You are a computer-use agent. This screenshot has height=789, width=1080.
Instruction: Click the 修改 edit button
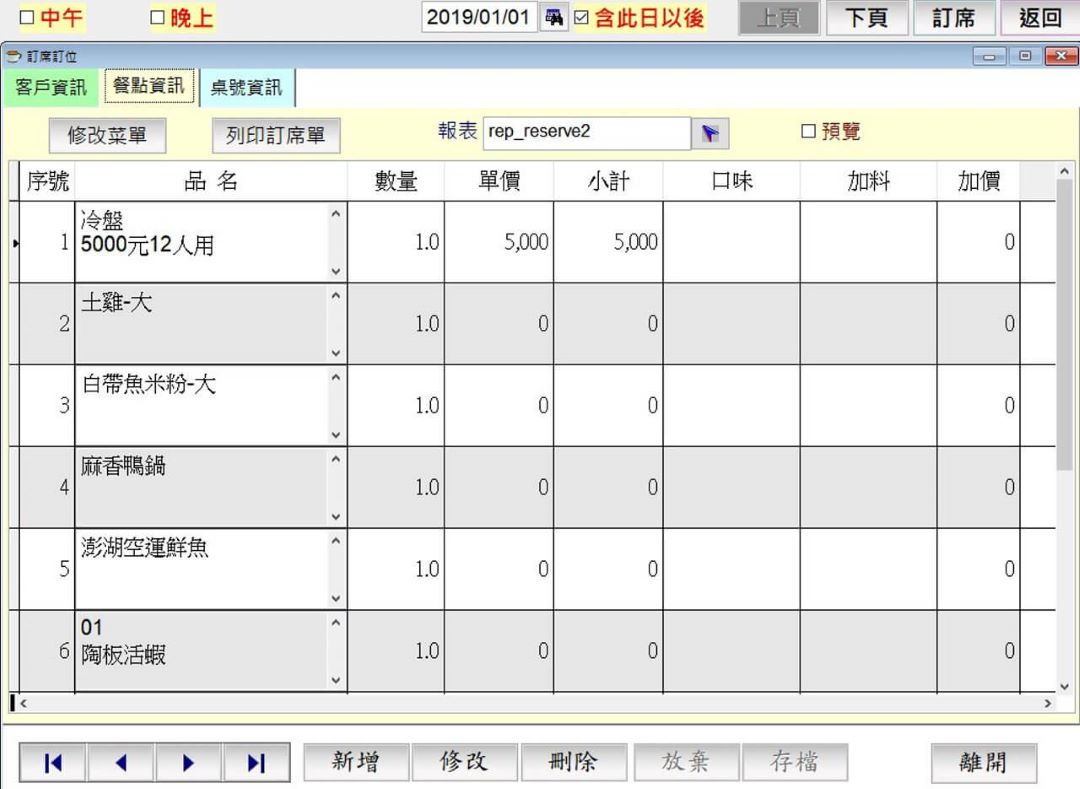(x=464, y=761)
